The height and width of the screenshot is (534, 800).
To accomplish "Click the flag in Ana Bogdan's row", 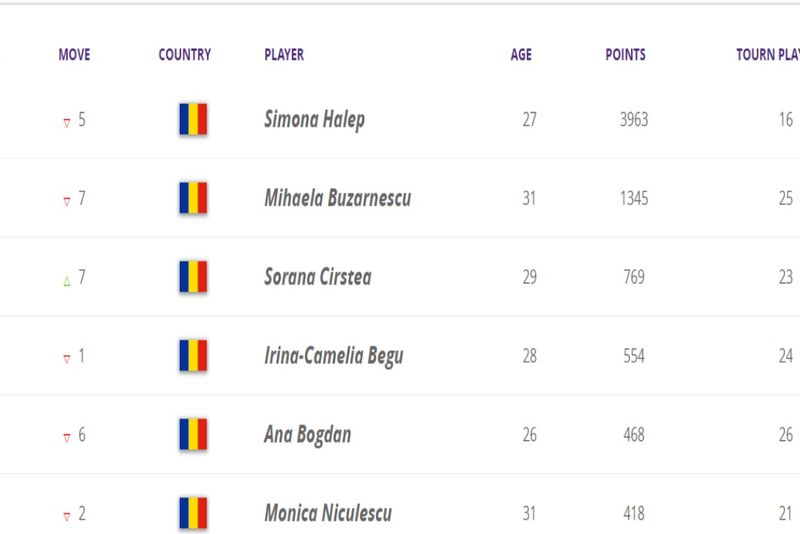I will (193, 435).
